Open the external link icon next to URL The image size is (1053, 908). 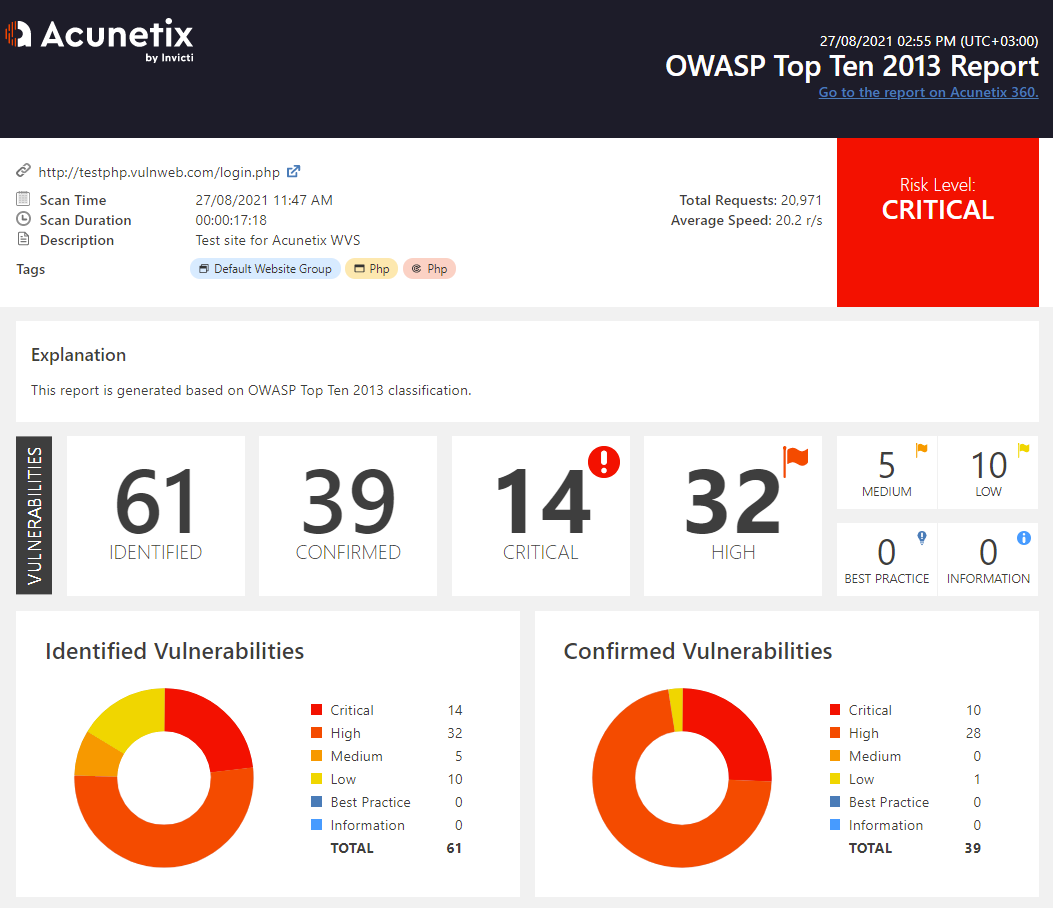[293, 171]
